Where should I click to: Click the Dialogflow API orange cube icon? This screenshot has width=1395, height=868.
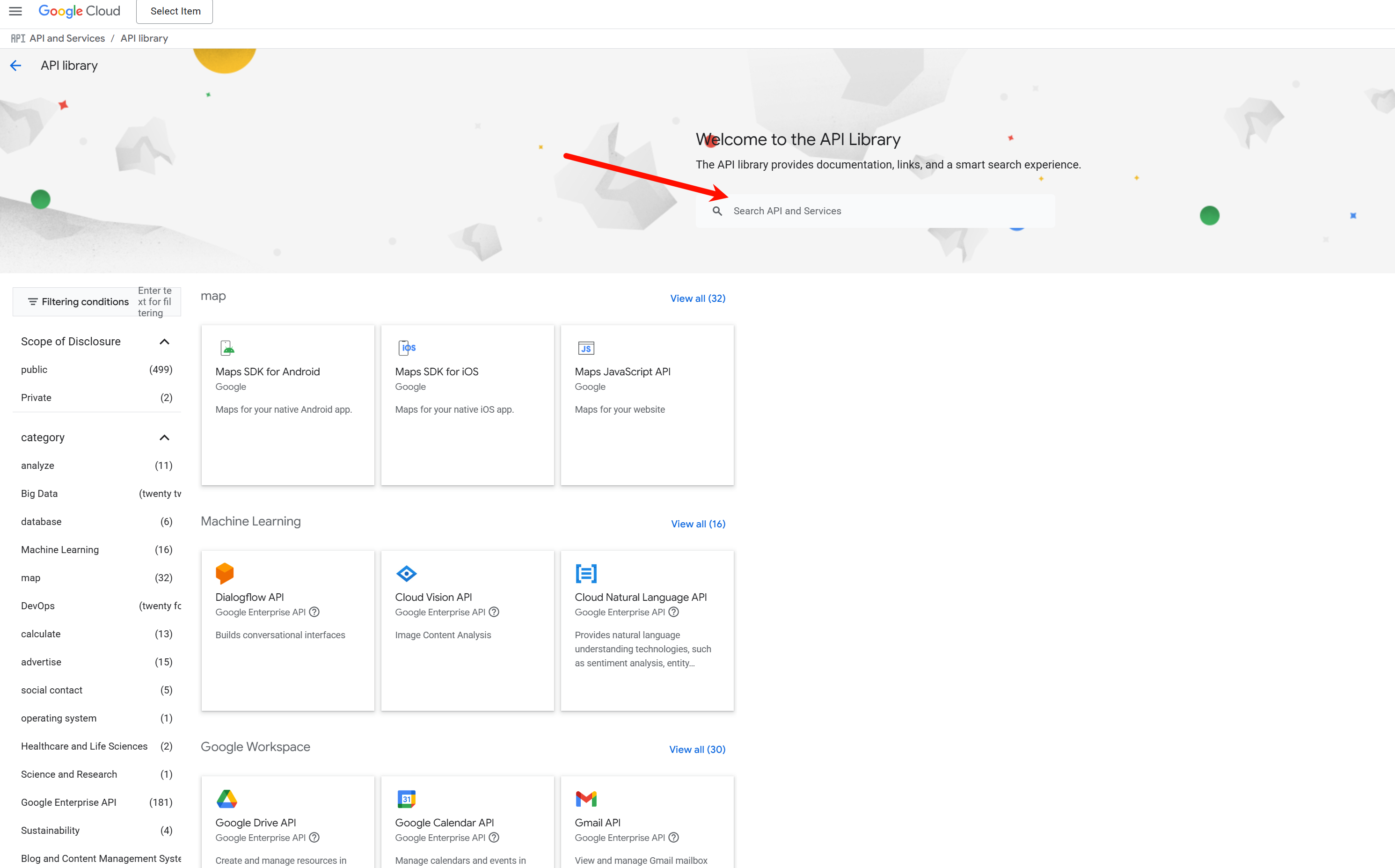point(225,573)
